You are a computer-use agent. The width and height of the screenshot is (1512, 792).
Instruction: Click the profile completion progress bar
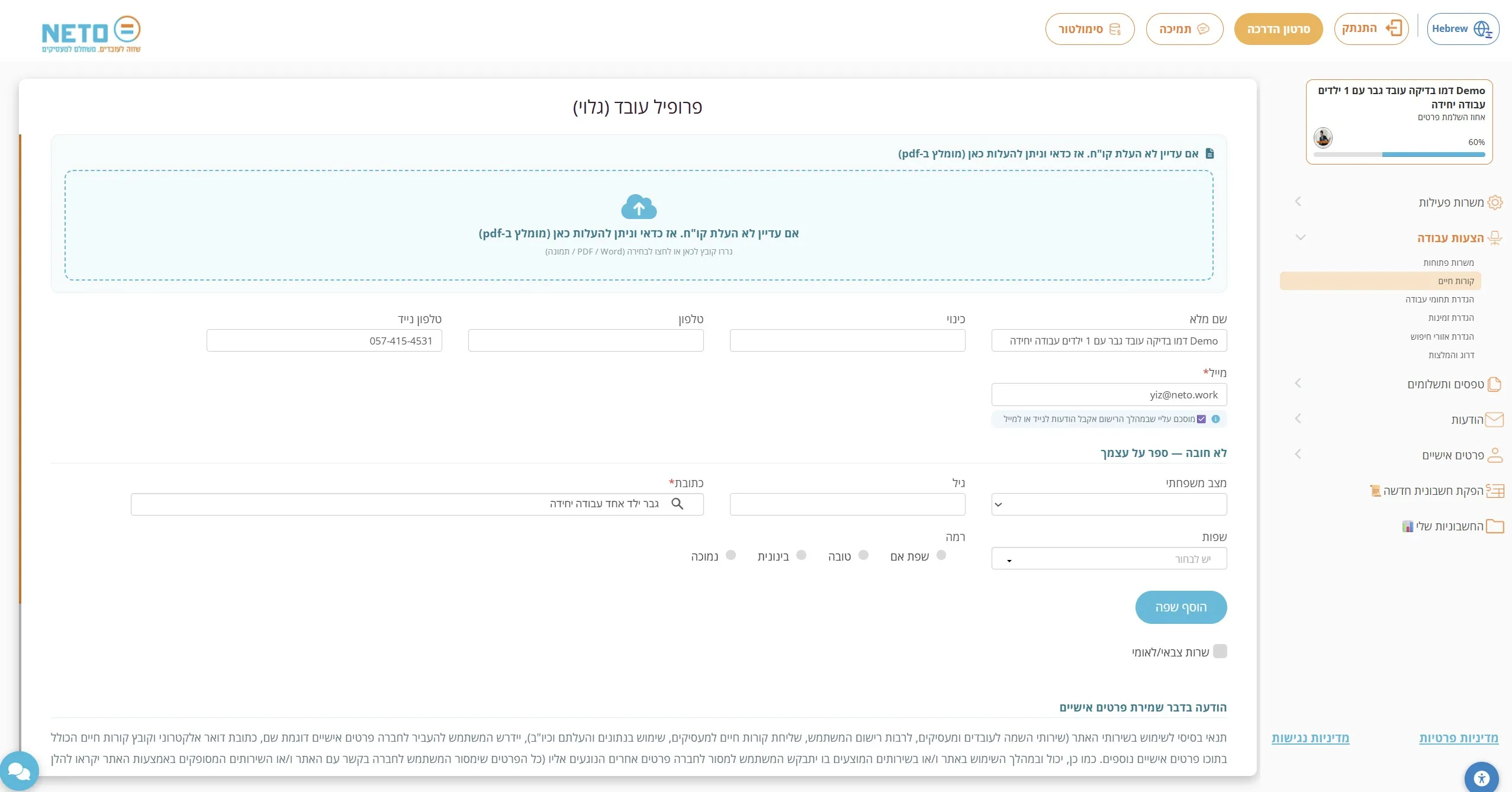tap(1400, 154)
